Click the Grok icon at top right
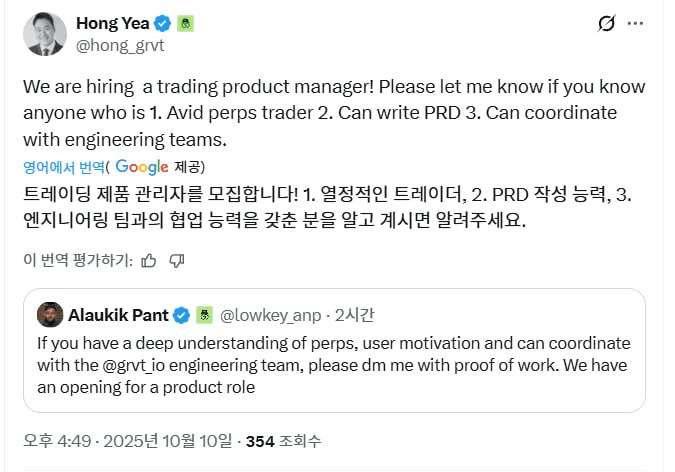This screenshot has height=472, width=675. tap(605, 23)
